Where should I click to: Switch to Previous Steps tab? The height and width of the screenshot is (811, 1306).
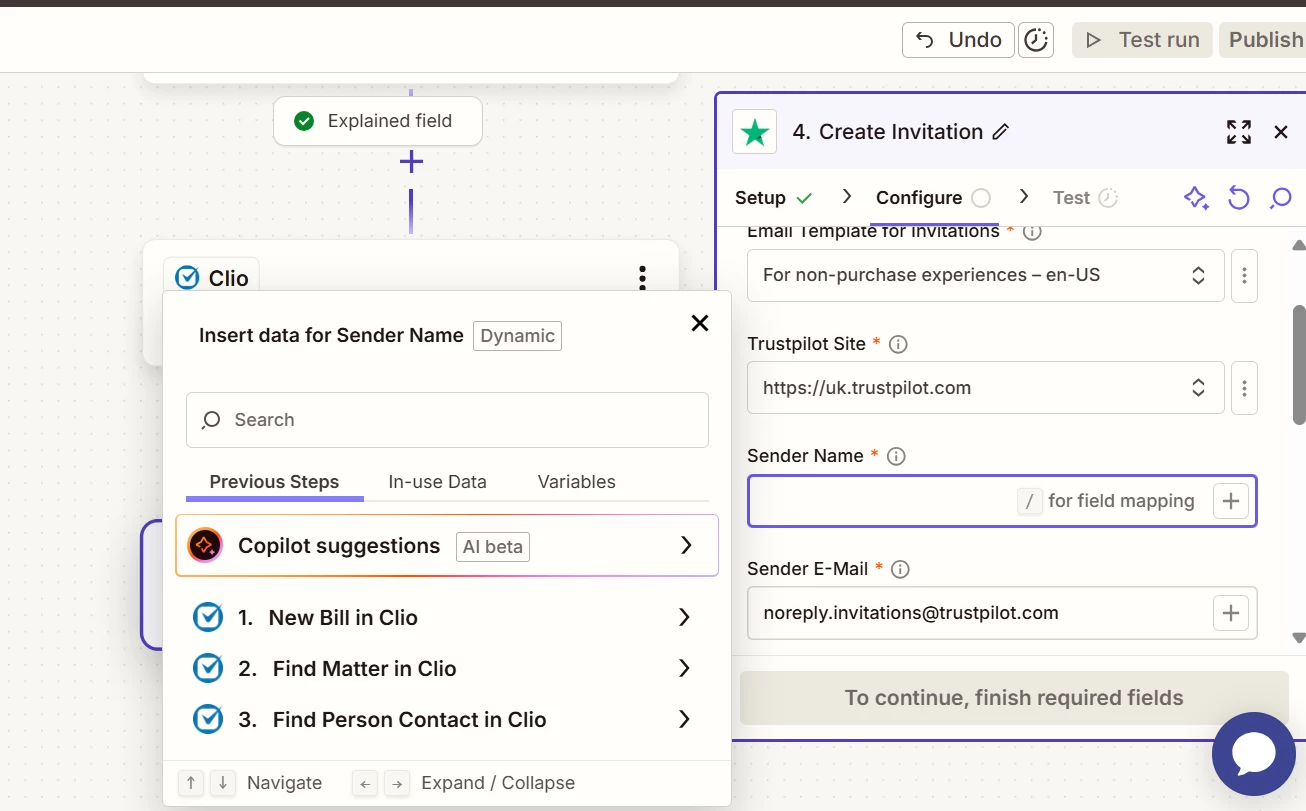[274, 482]
